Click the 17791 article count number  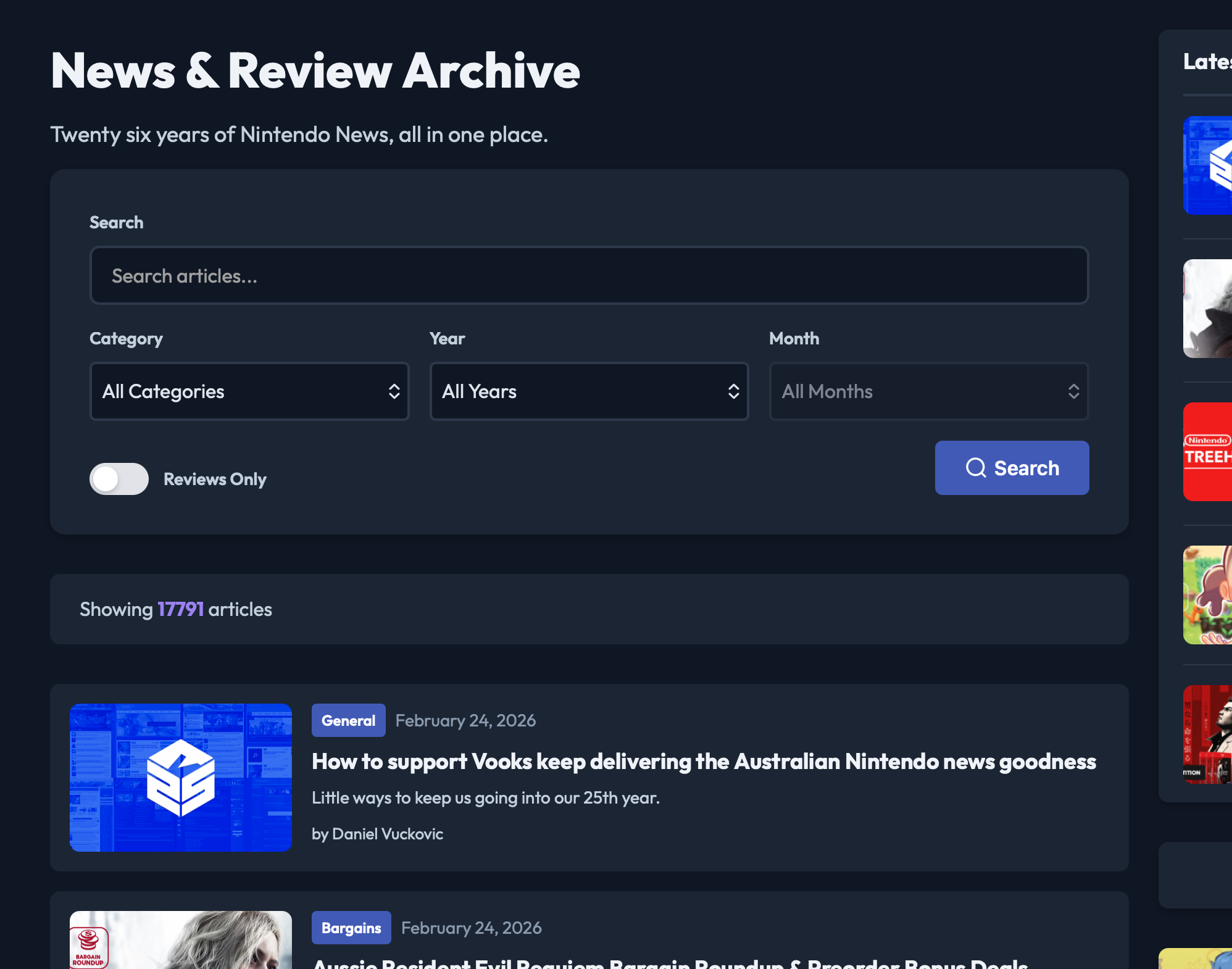coord(180,609)
